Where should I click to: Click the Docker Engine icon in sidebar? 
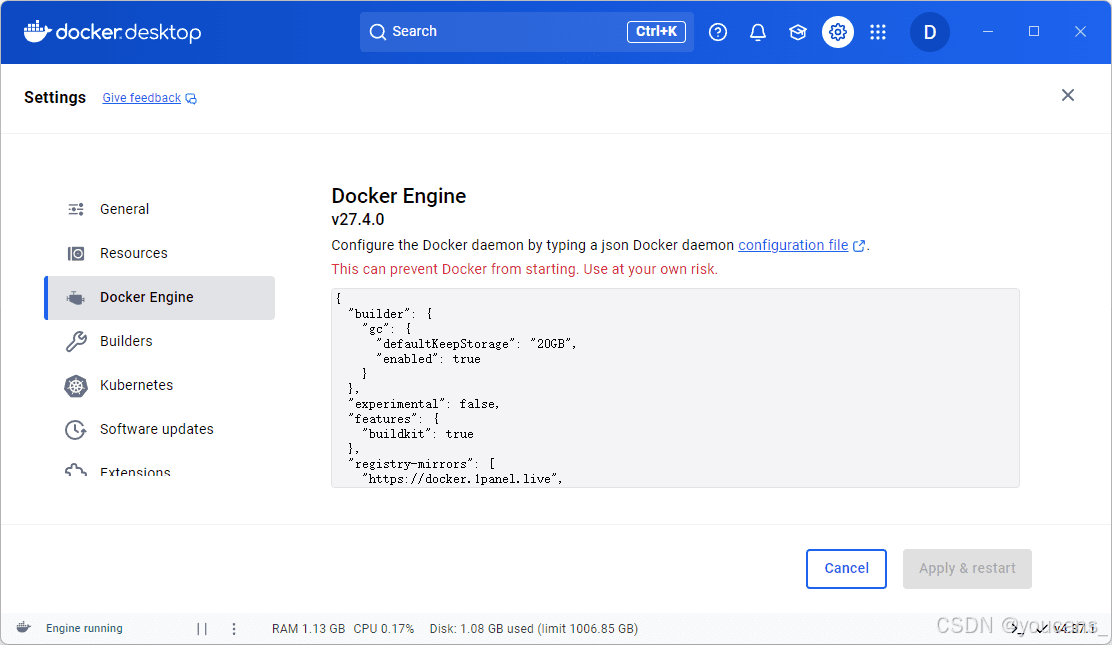pyautogui.click(x=76, y=298)
